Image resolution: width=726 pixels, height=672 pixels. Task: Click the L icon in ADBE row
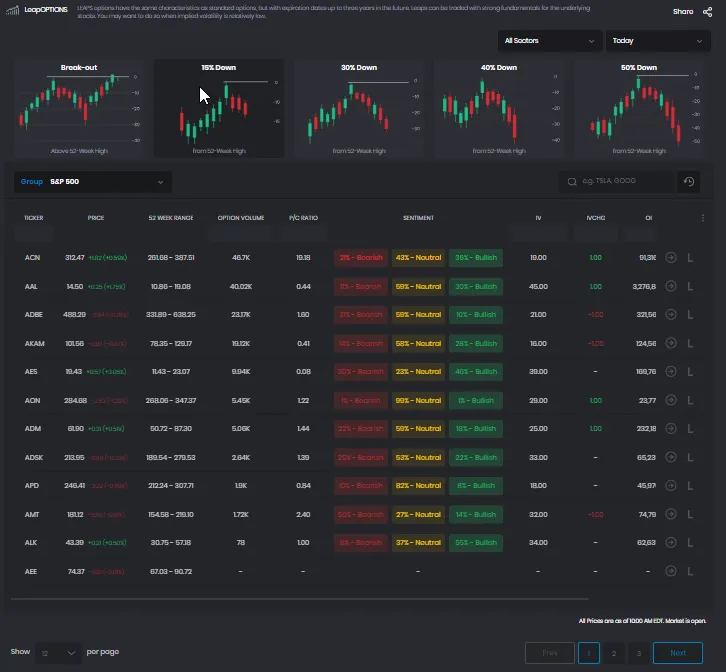690,314
